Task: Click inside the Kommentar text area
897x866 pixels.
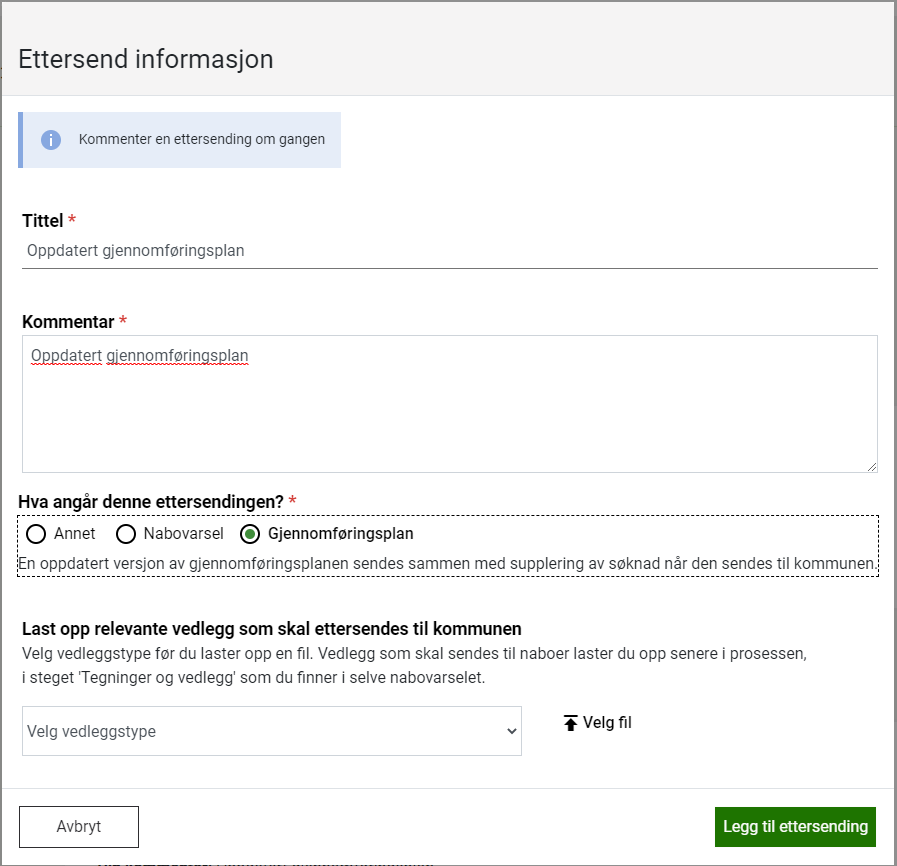Action: tap(449, 410)
